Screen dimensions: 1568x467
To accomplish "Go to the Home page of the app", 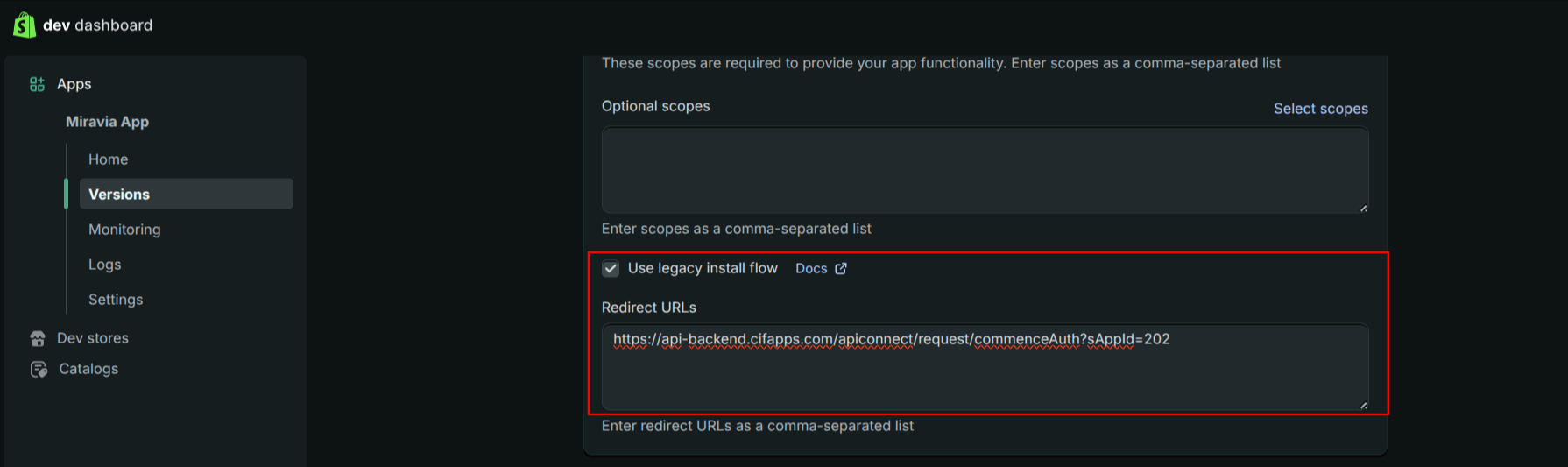I will click(108, 159).
